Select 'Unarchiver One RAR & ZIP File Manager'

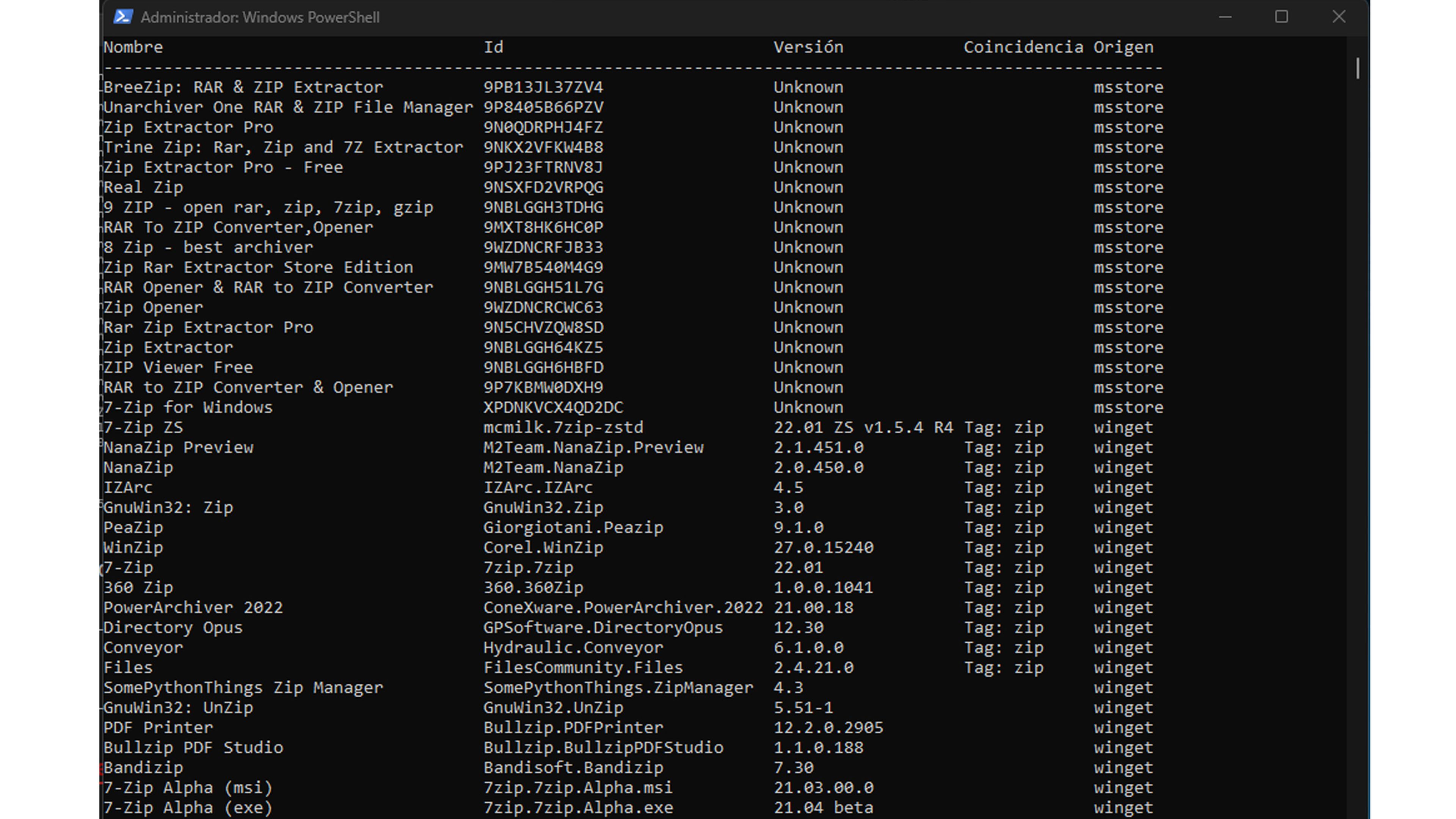pyautogui.click(x=288, y=107)
